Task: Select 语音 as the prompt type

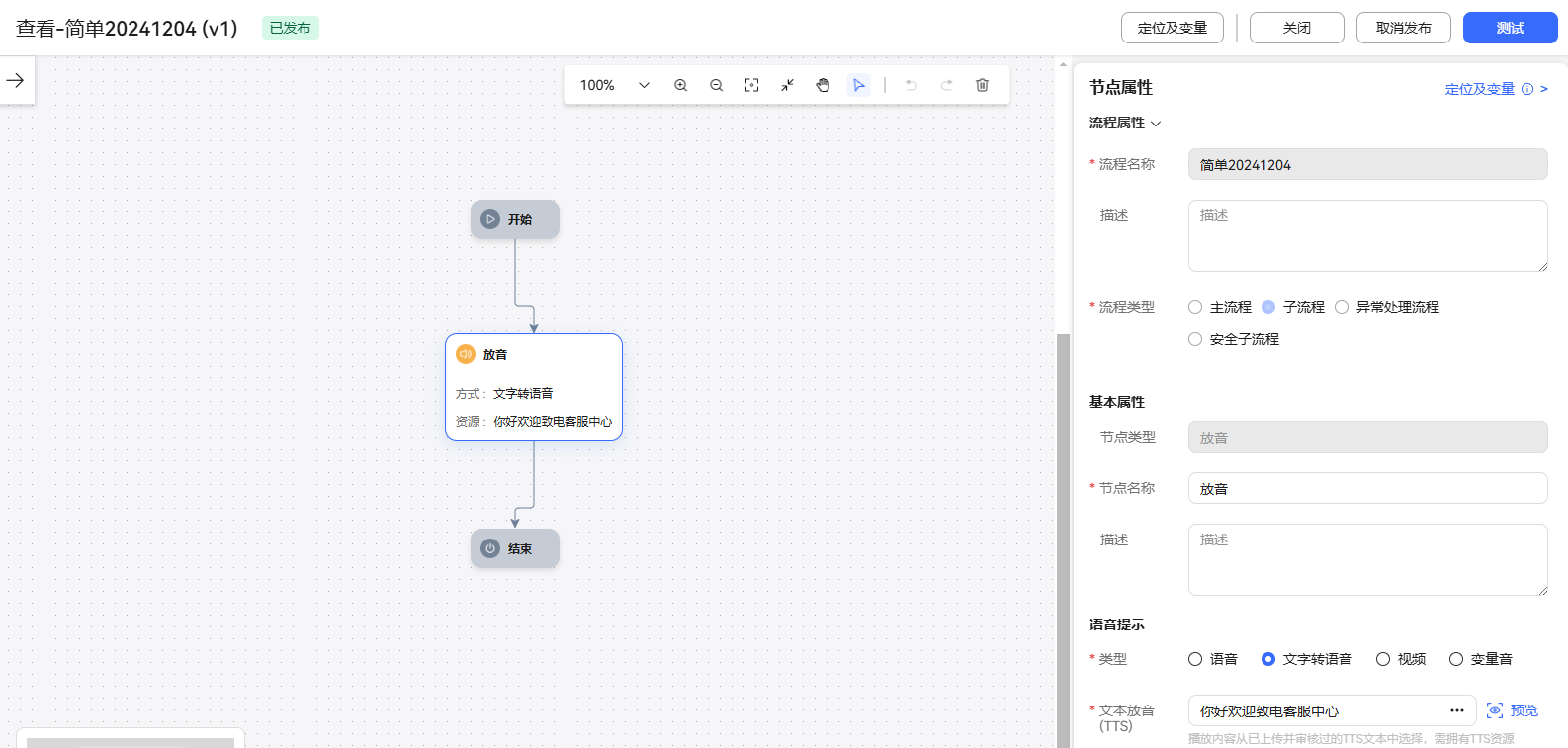Action: pos(1195,659)
